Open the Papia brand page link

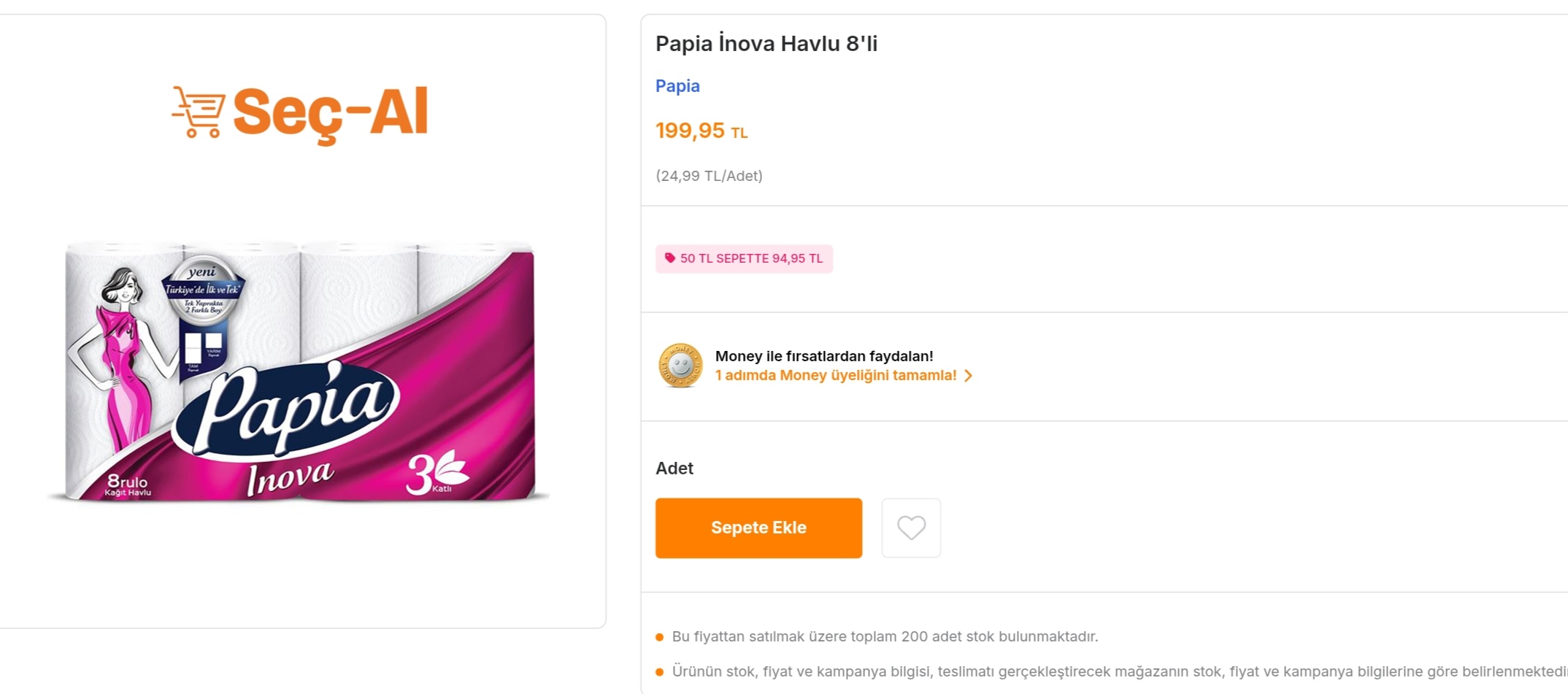[677, 85]
